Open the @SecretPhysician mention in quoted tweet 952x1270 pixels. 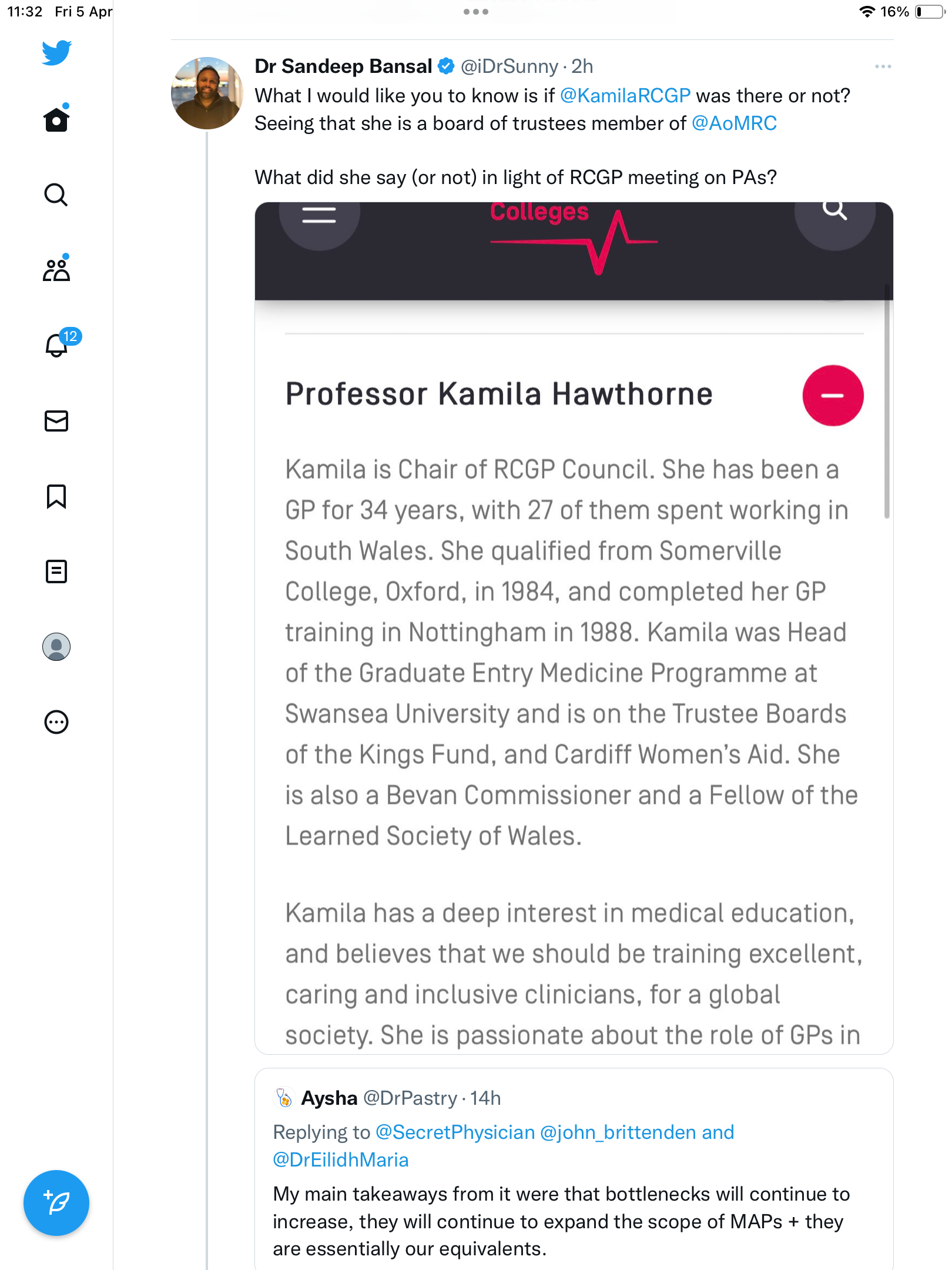455,1132
